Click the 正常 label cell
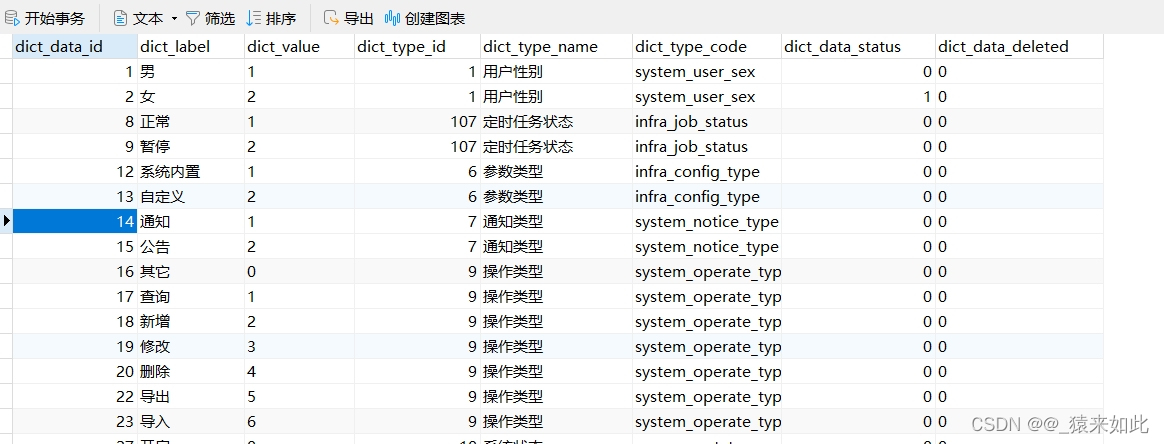Viewport: 1164px width, 444px height. coord(155,122)
